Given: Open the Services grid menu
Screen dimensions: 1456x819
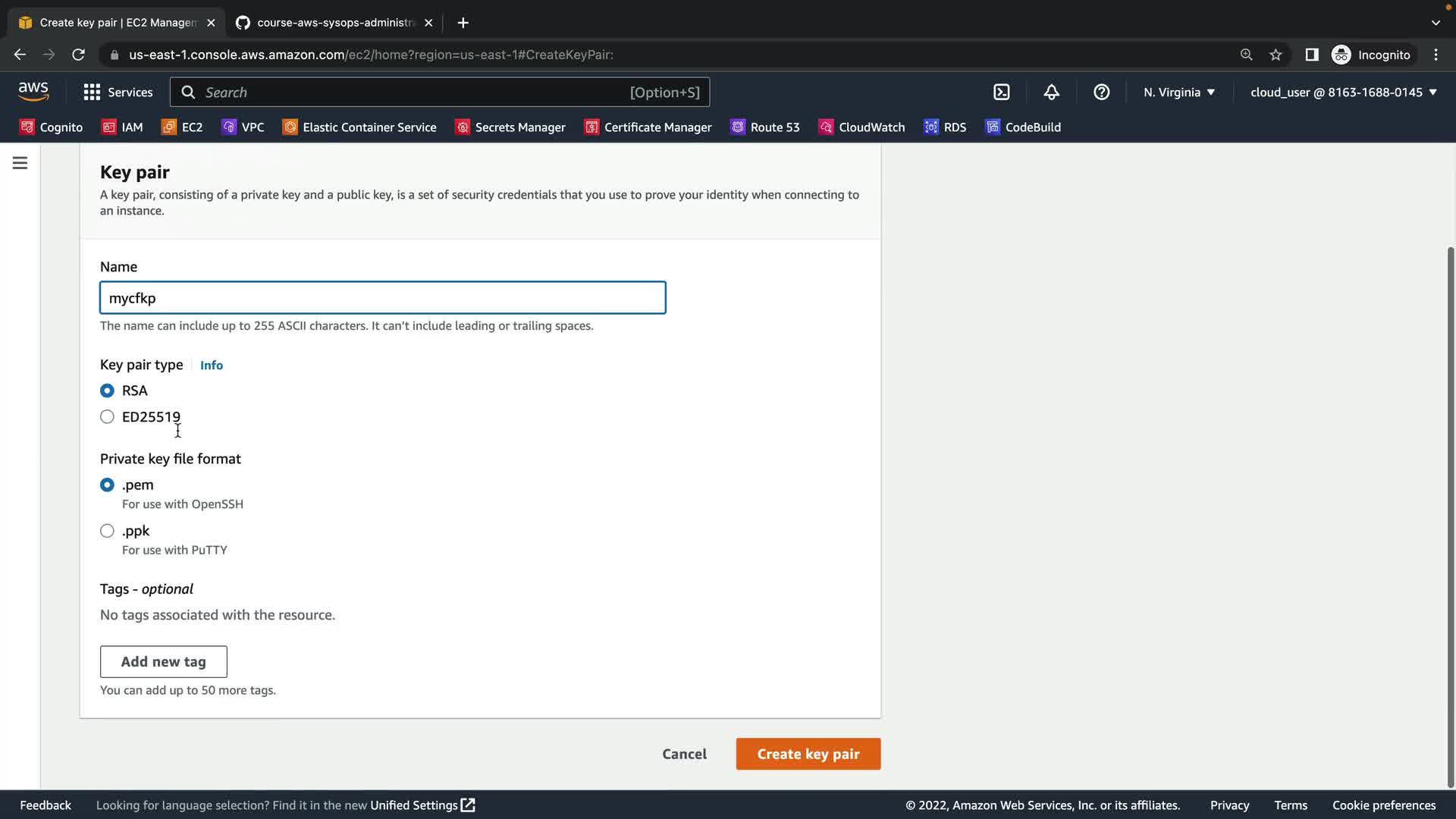Looking at the screenshot, I should (x=118, y=92).
